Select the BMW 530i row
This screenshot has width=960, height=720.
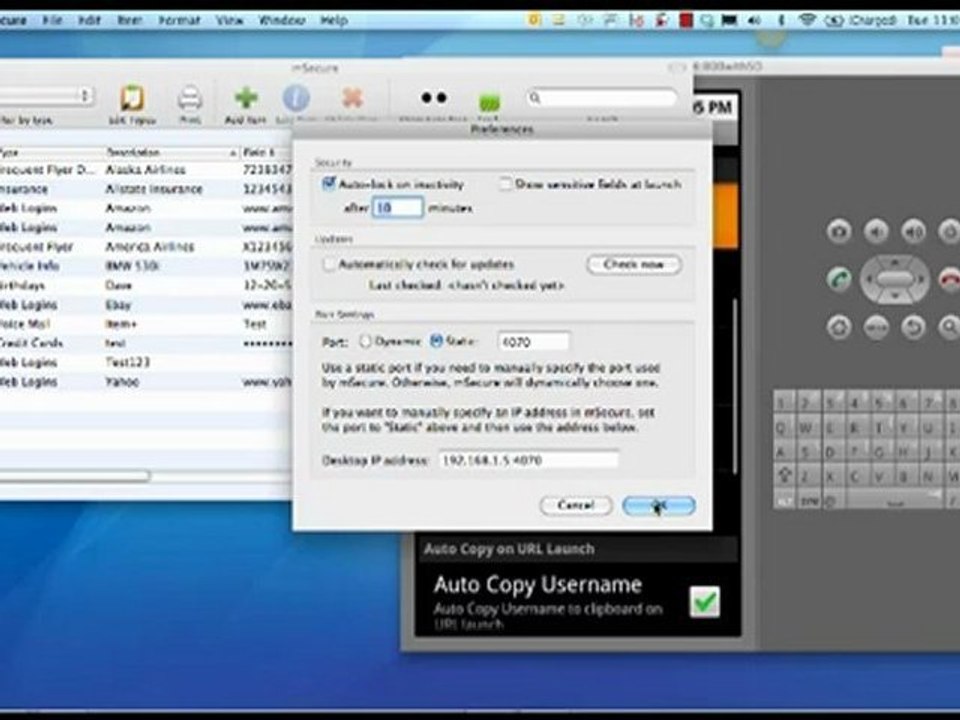point(146,266)
